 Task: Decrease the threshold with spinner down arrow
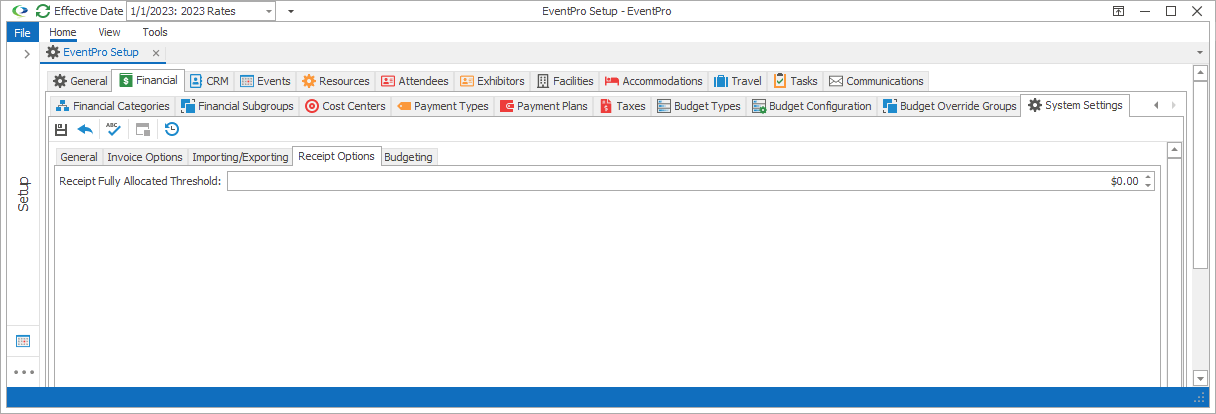[1149, 186]
